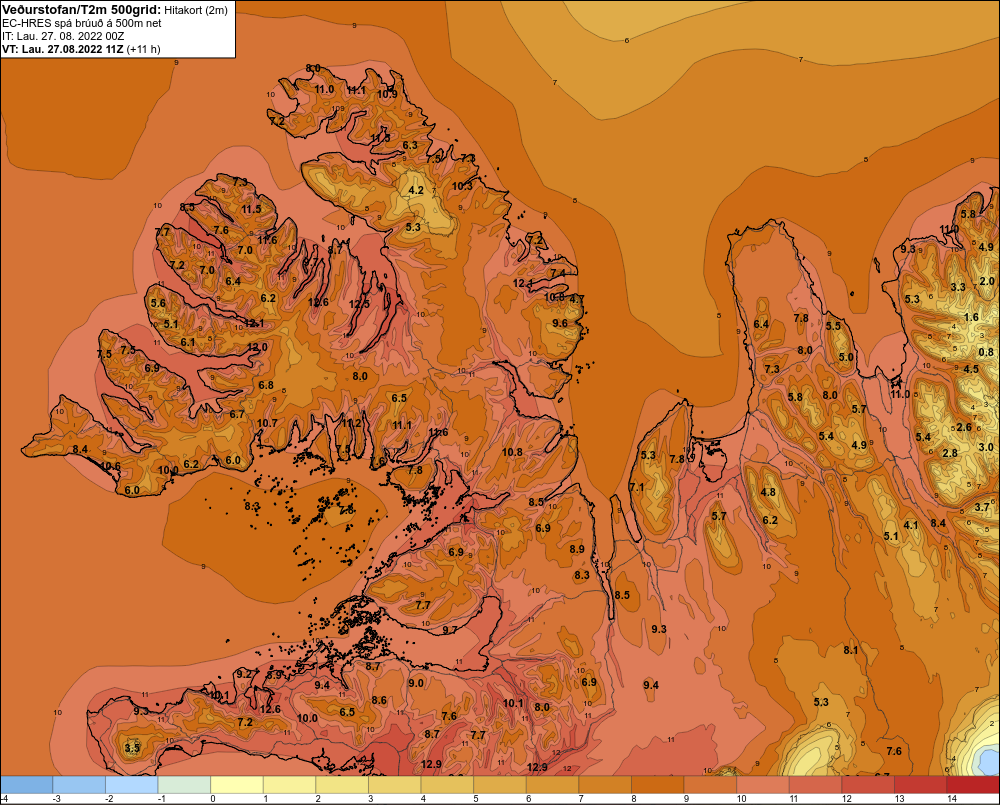The width and height of the screenshot is (1000, 805).
Task: Pick the orange swatch between 8 and 9
Action: tap(658, 785)
